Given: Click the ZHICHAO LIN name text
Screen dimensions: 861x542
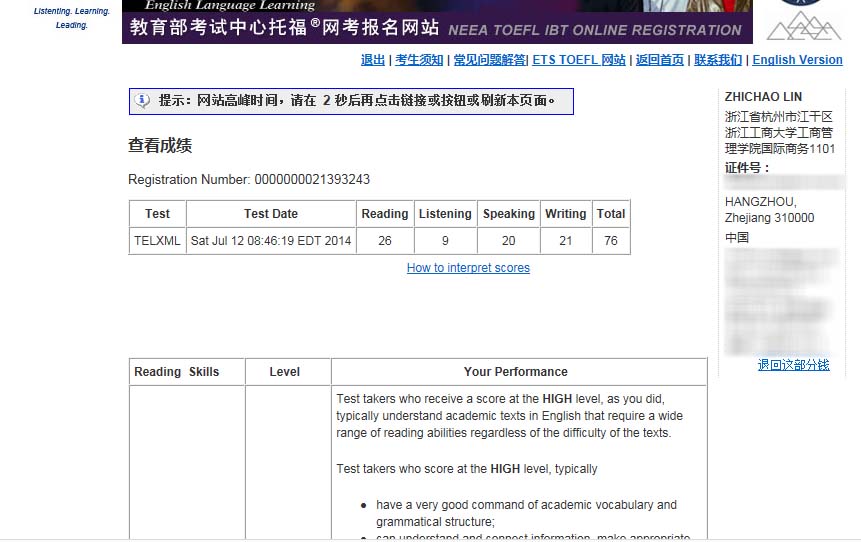Looking at the screenshot, I should [763, 97].
